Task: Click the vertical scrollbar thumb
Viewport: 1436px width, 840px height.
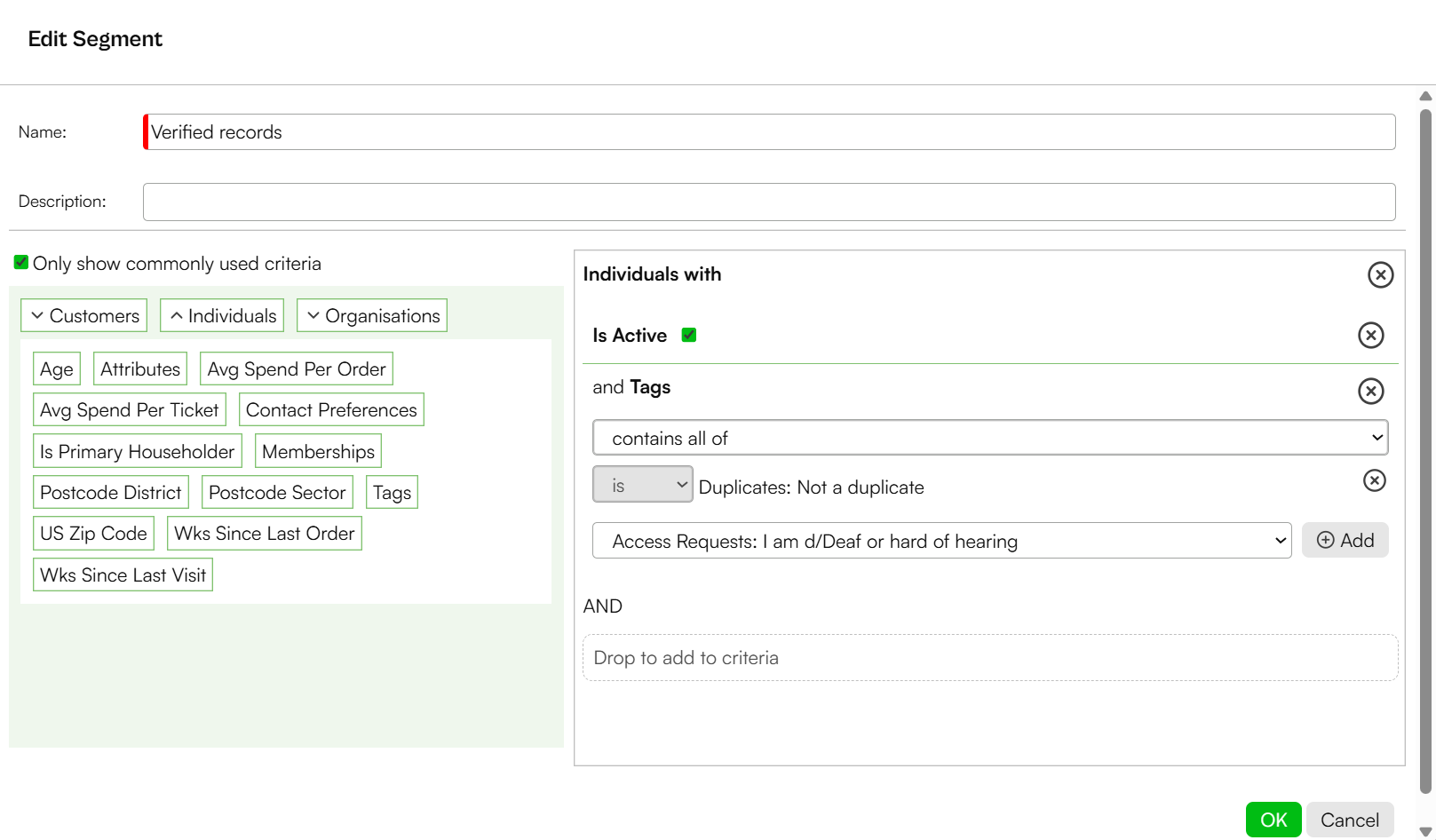Action: click(x=1425, y=451)
